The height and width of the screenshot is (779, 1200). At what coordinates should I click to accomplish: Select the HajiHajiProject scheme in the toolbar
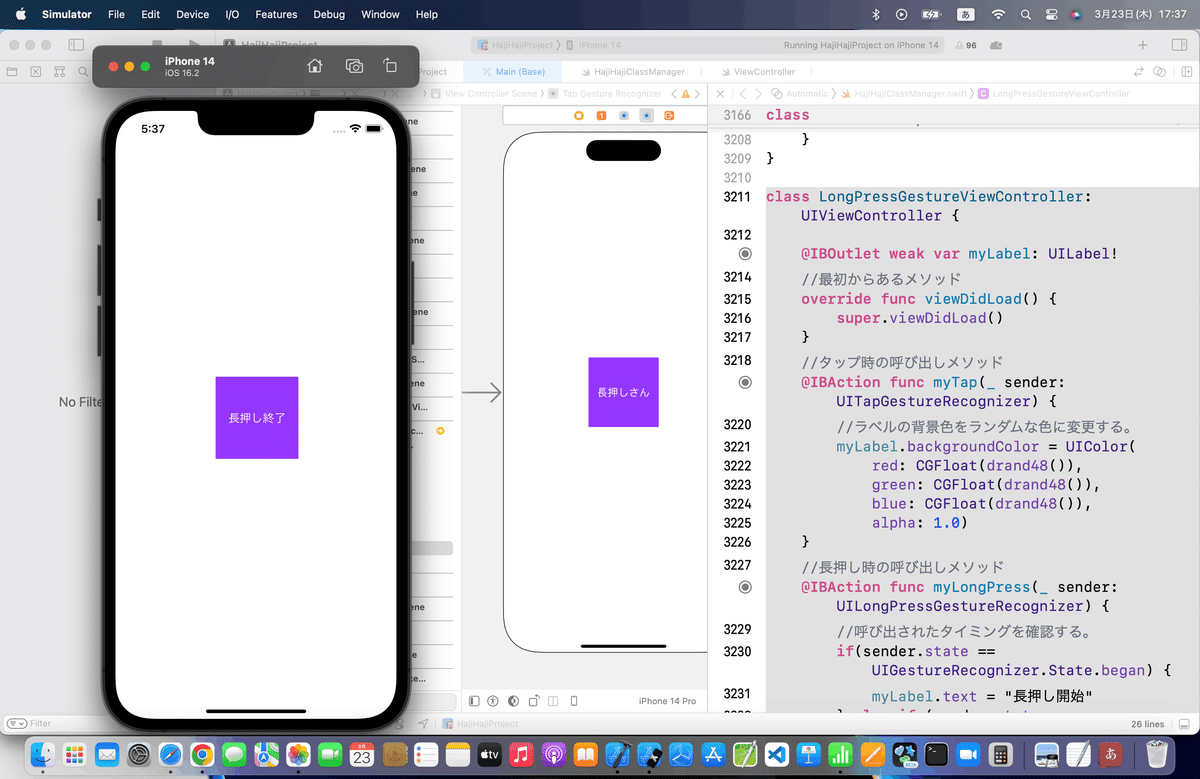[516, 45]
